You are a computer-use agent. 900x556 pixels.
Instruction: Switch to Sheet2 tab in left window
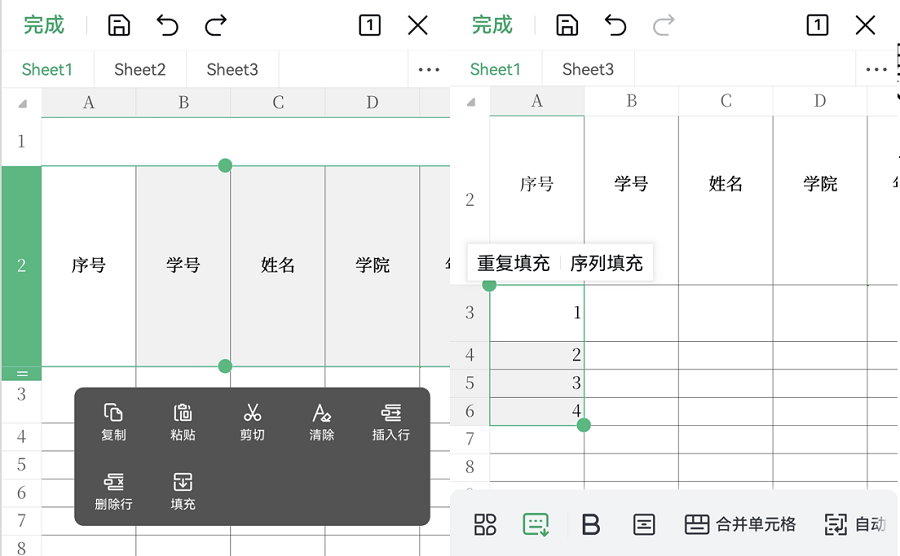pyautogui.click(x=140, y=69)
